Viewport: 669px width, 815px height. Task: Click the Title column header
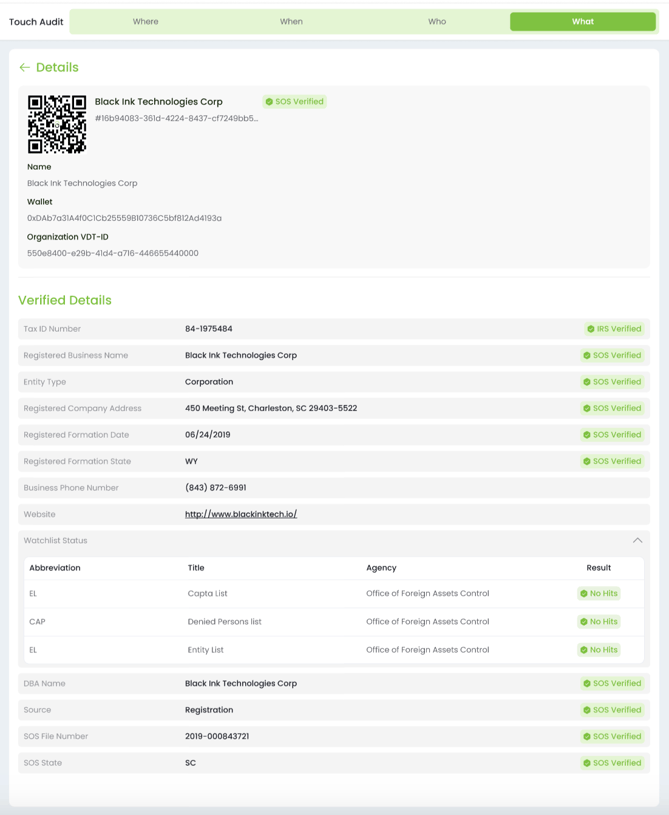coord(196,568)
